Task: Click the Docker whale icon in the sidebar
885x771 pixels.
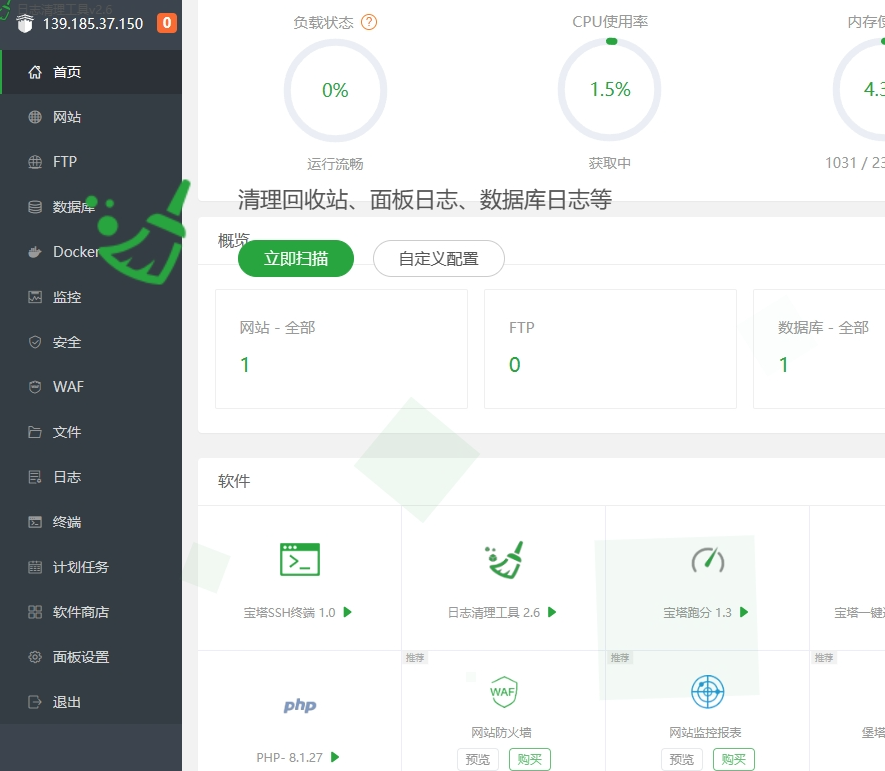Action: click(35, 252)
